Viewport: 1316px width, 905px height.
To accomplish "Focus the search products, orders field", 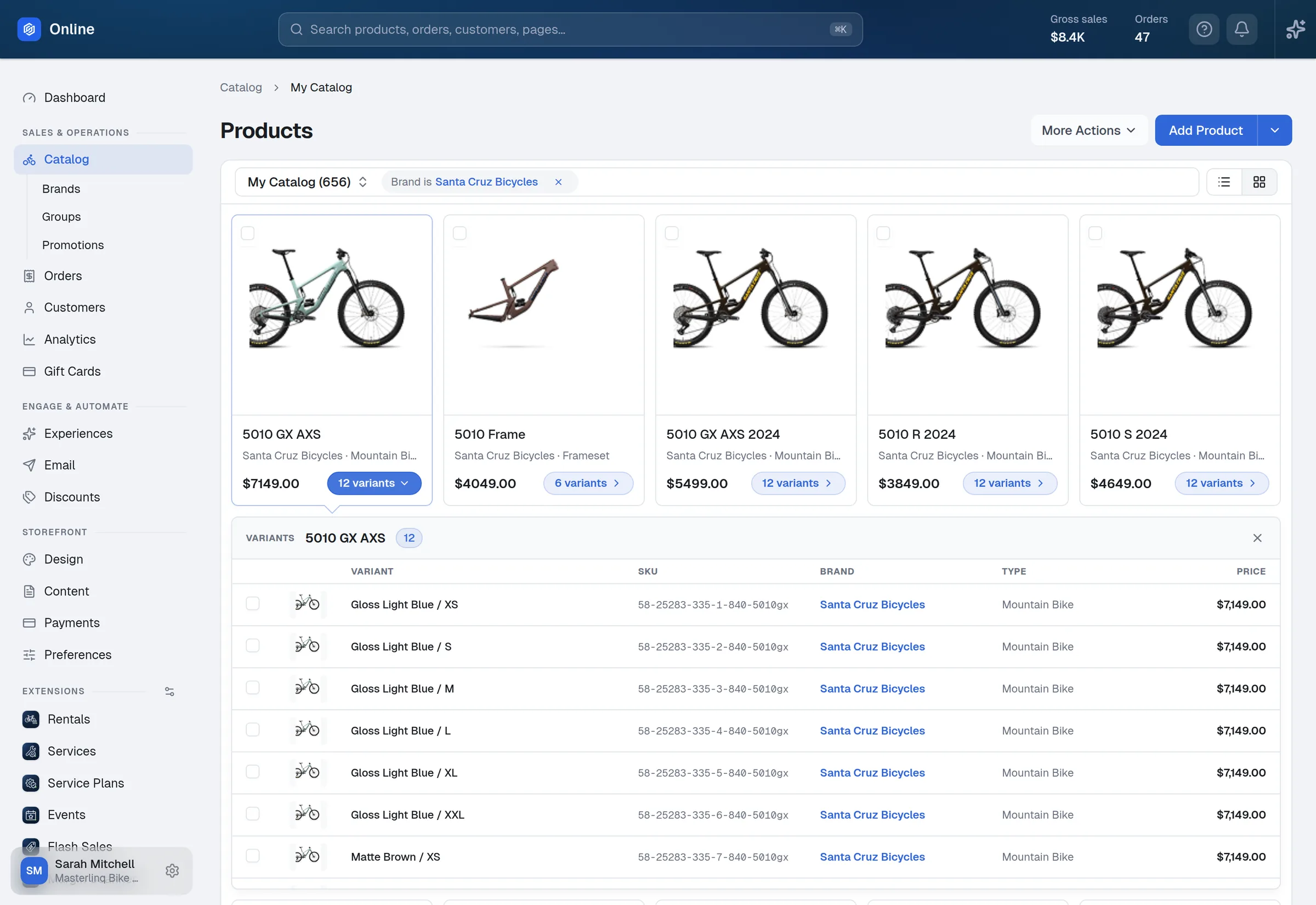I will [x=570, y=29].
